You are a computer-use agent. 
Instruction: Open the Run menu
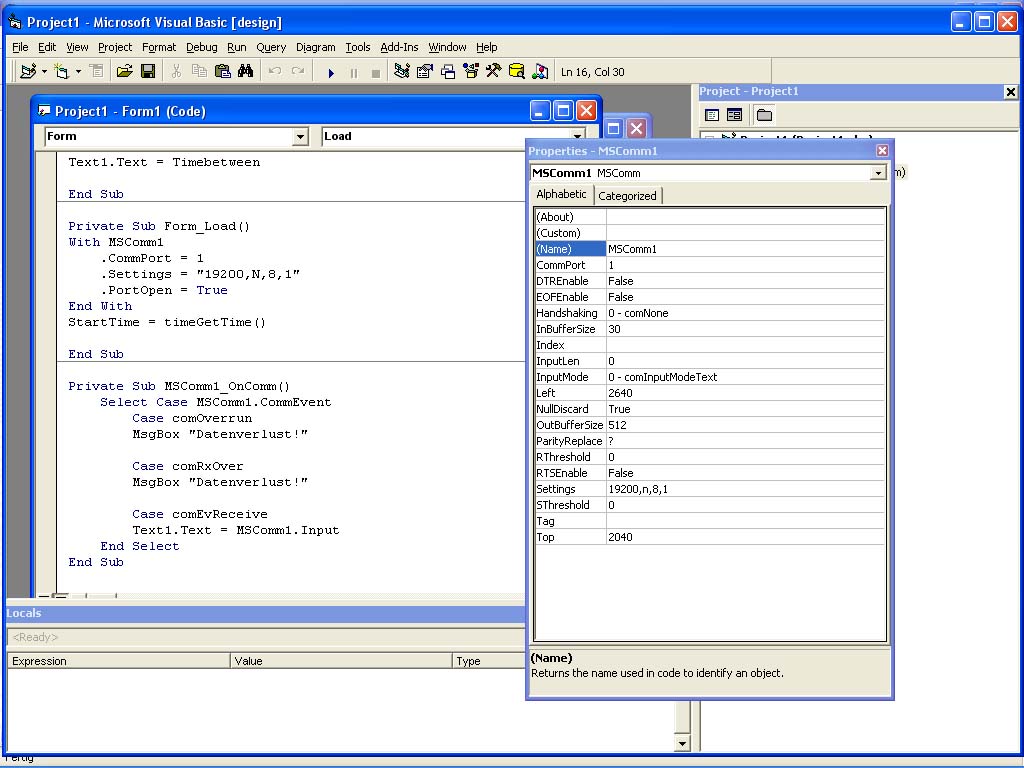[236, 47]
